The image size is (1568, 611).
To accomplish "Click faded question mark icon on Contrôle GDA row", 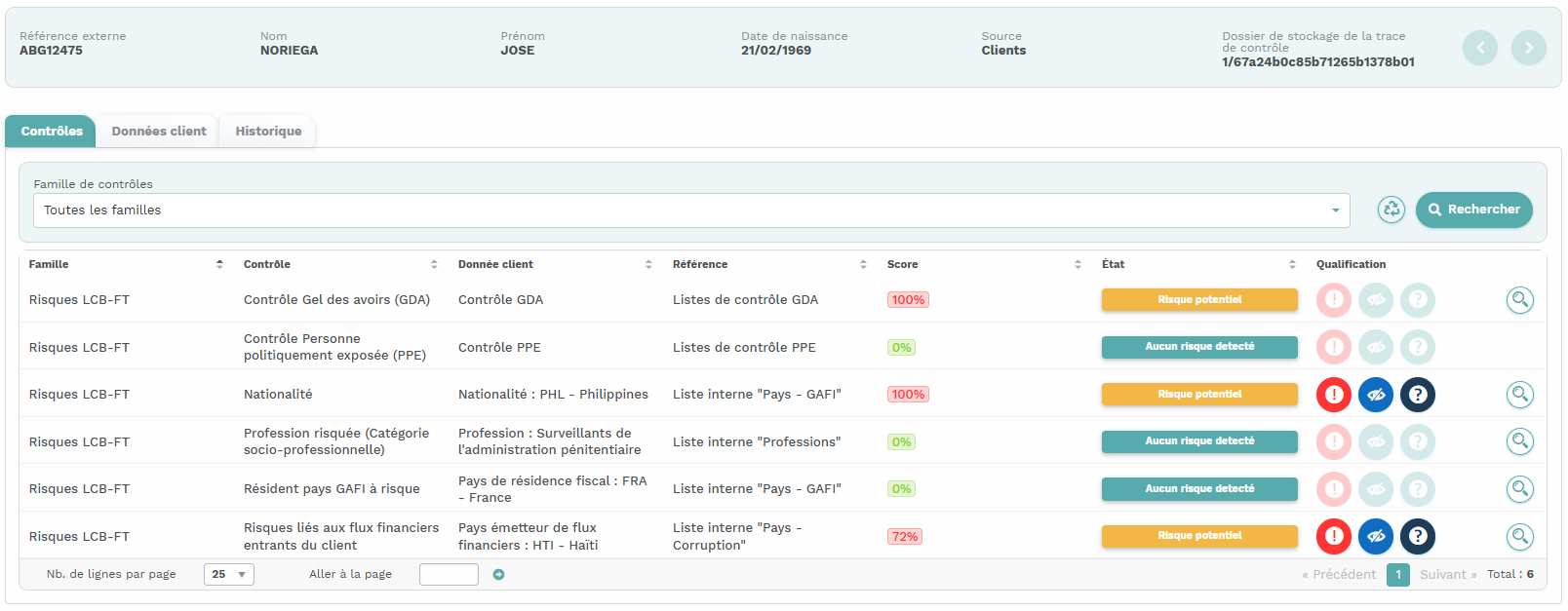I will [x=1418, y=300].
